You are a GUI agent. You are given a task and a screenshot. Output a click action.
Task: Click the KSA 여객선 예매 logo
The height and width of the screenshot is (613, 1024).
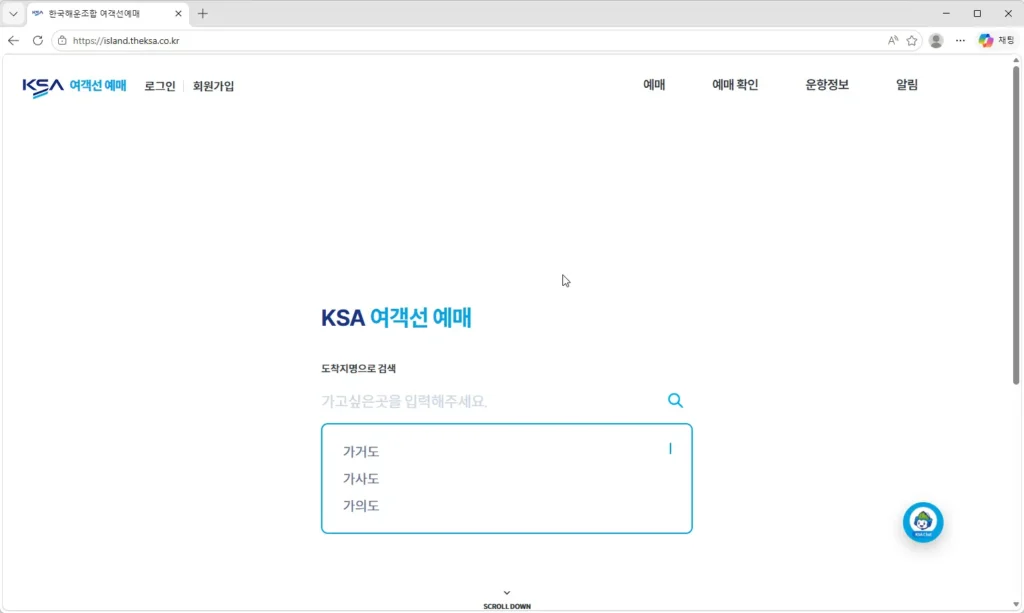pyautogui.click(x=74, y=86)
